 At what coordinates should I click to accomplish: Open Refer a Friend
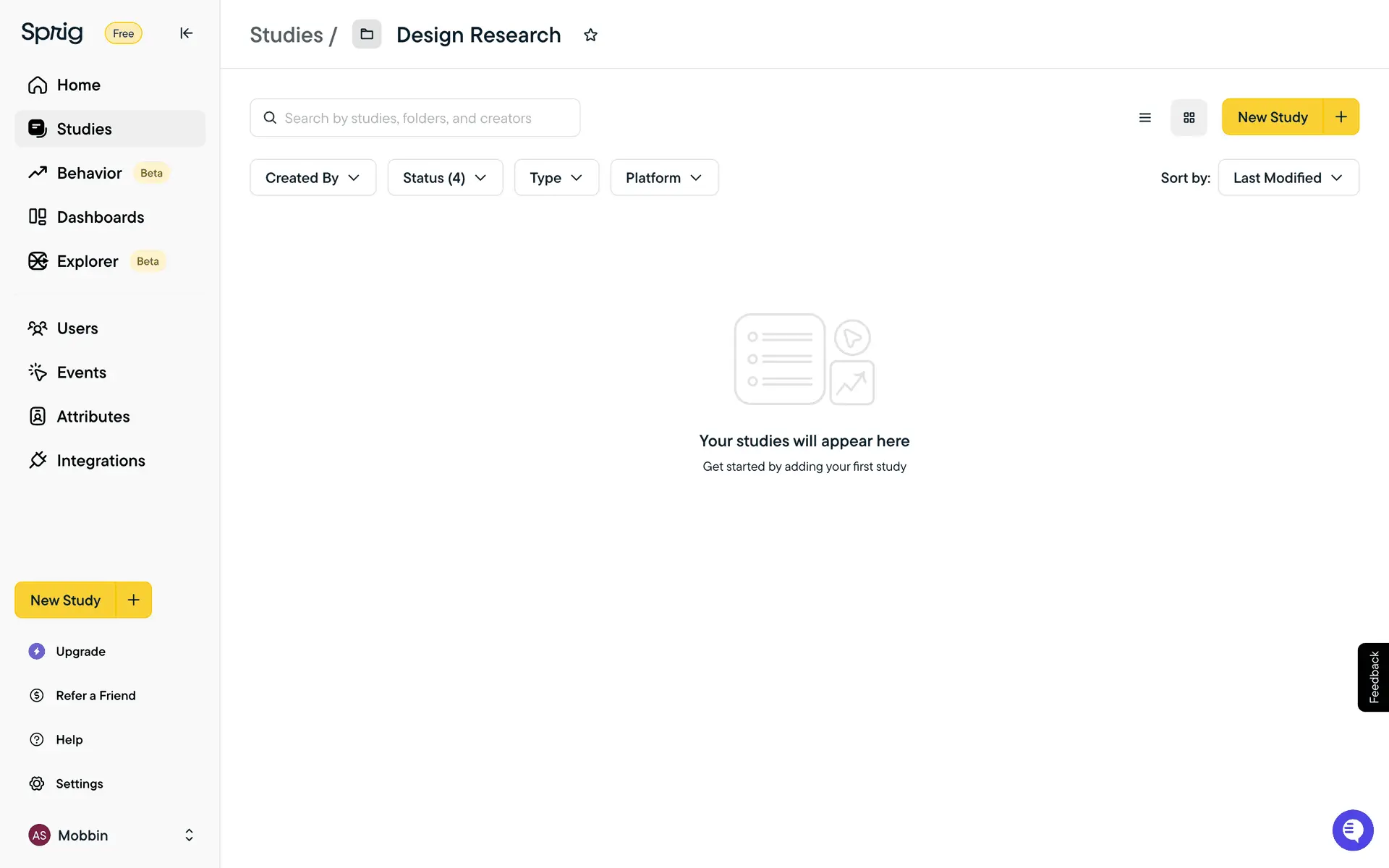(x=95, y=695)
